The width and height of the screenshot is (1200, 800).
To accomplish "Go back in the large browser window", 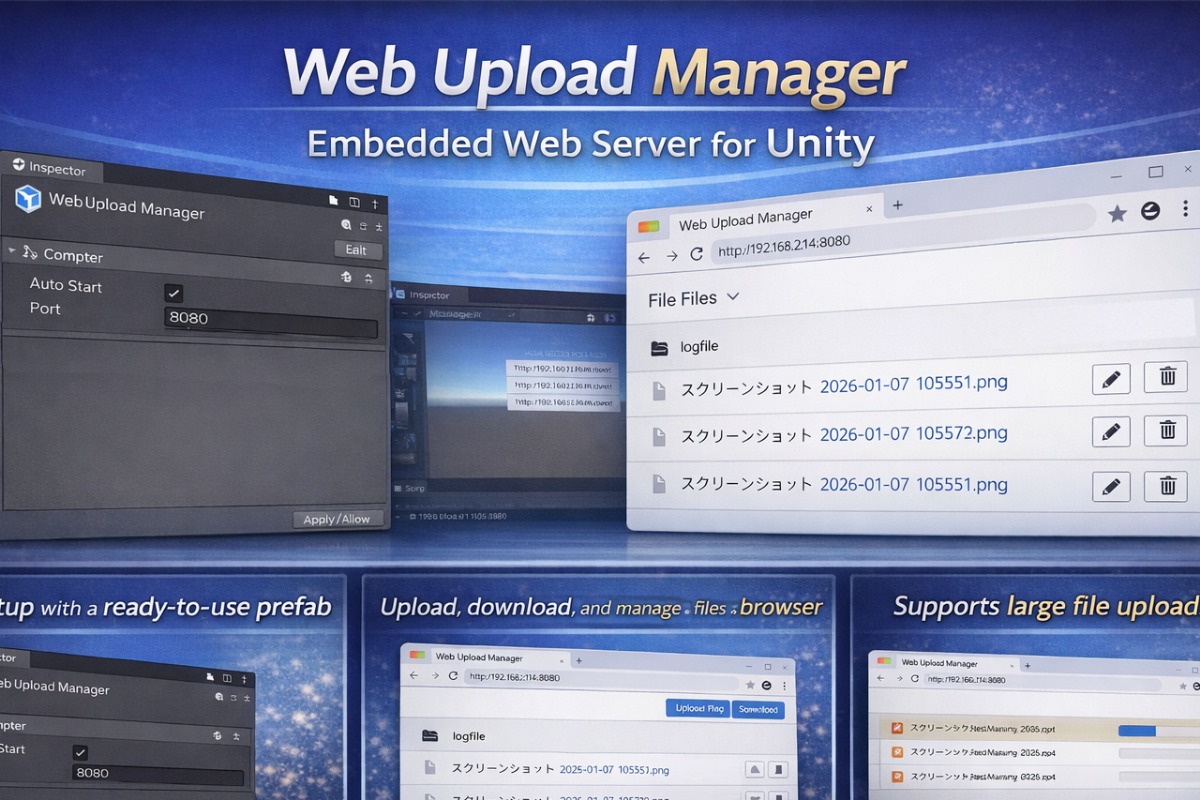I will [644, 257].
